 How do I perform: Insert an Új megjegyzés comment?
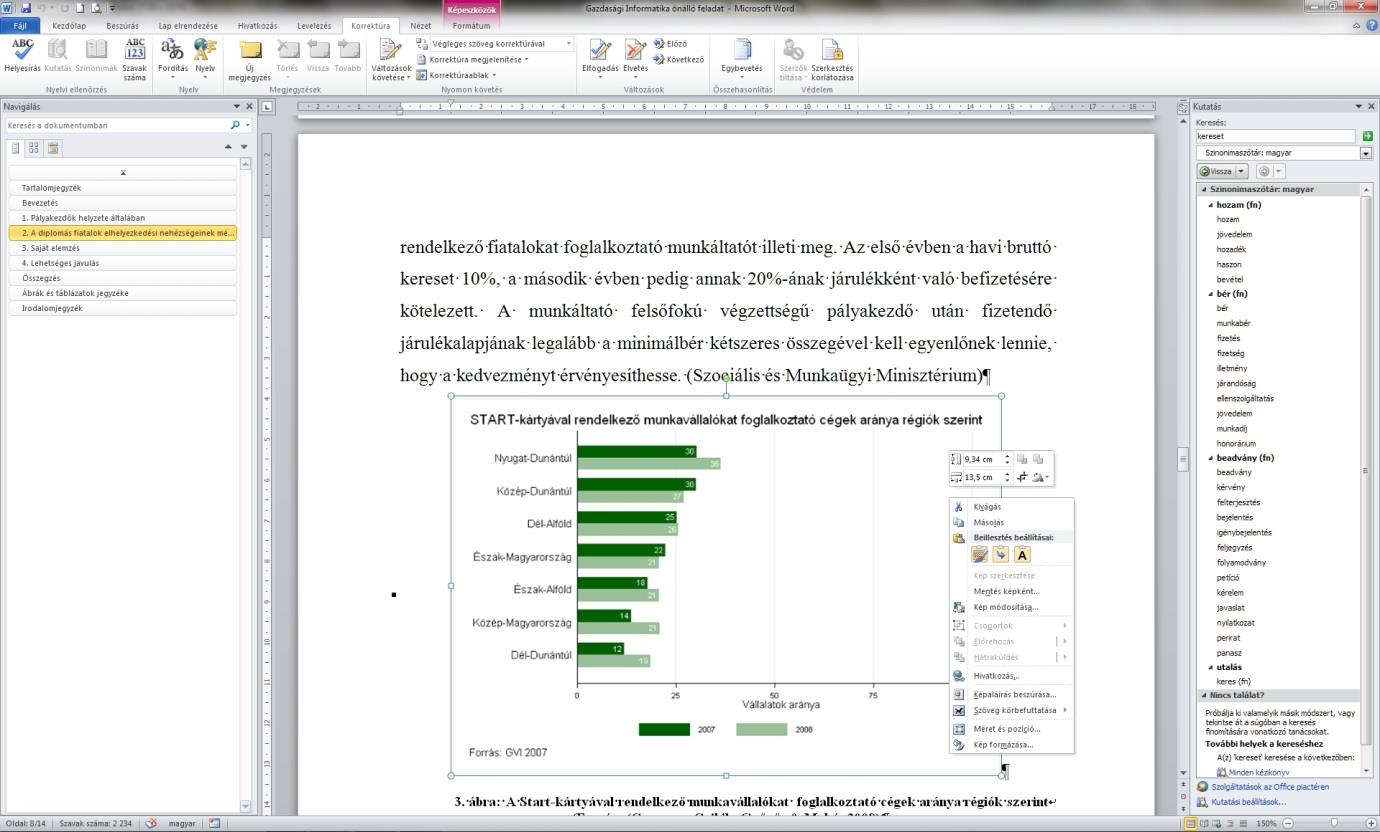pos(250,59)
